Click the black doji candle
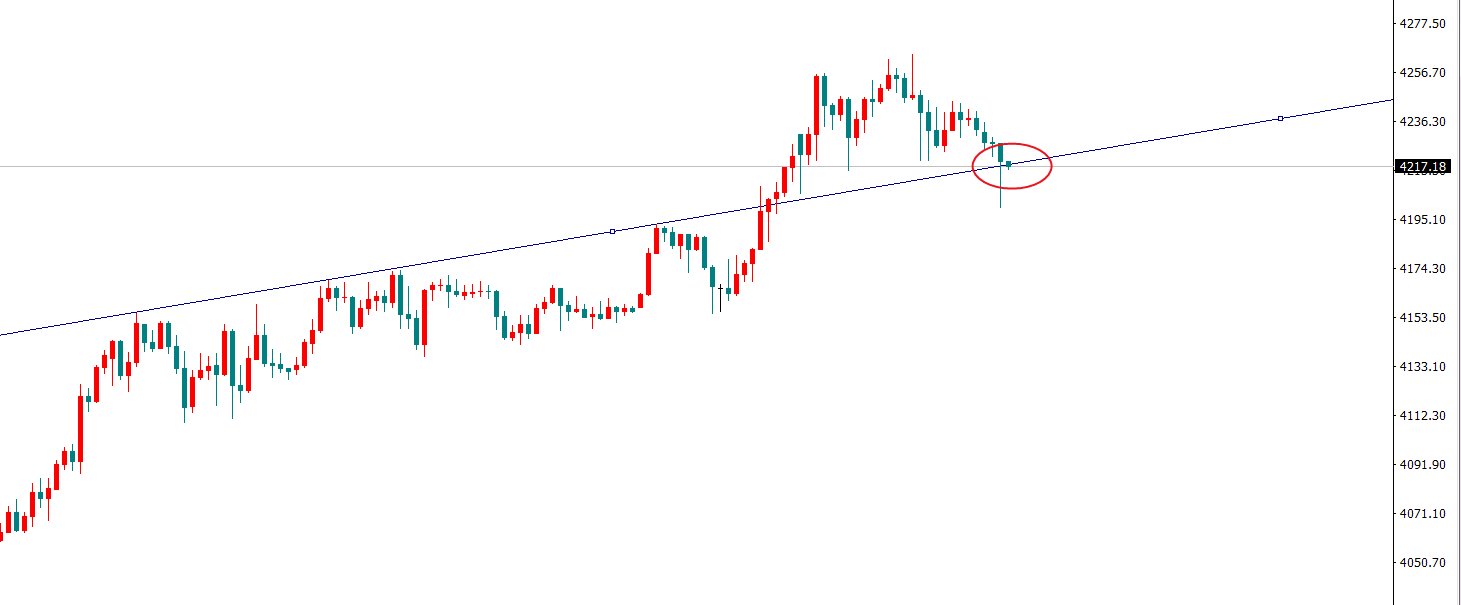Image resolution: width=1461 pixels, height=605 pixels. (x=720, y=289)
